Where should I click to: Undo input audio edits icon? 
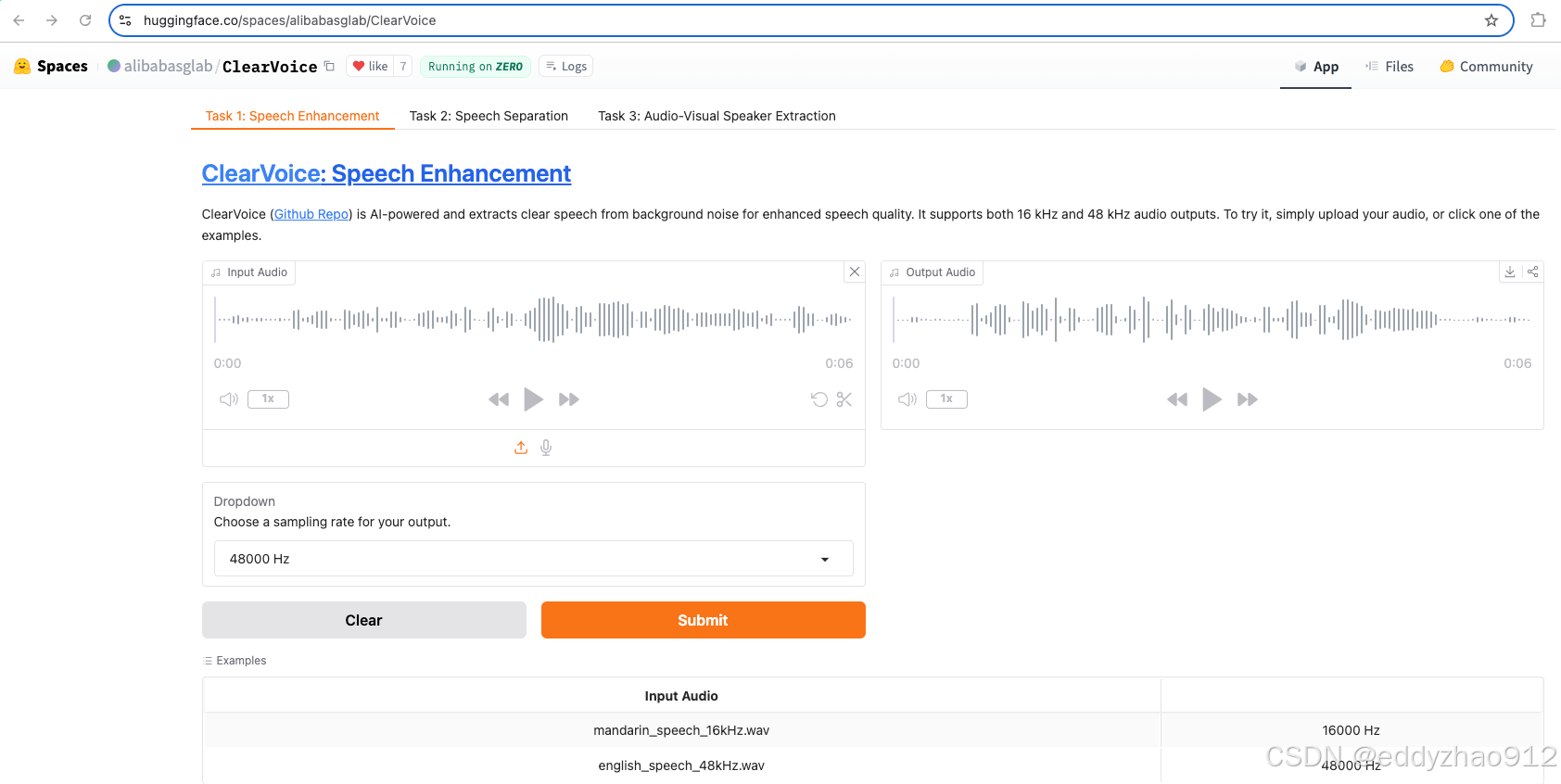(x=819, y=399)
